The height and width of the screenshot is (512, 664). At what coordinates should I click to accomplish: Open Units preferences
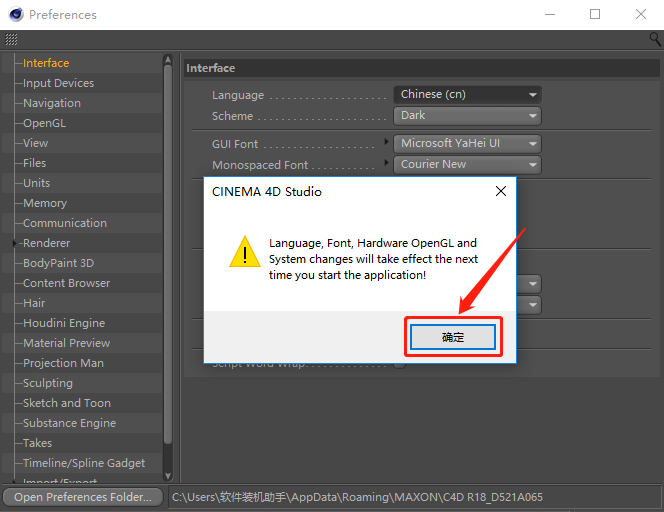coord(36,183)
